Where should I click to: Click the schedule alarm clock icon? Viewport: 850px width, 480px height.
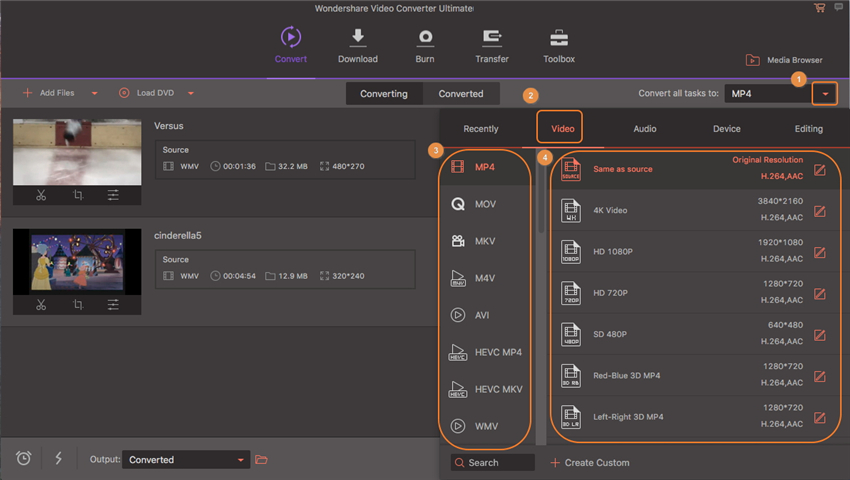pos(23,458)
